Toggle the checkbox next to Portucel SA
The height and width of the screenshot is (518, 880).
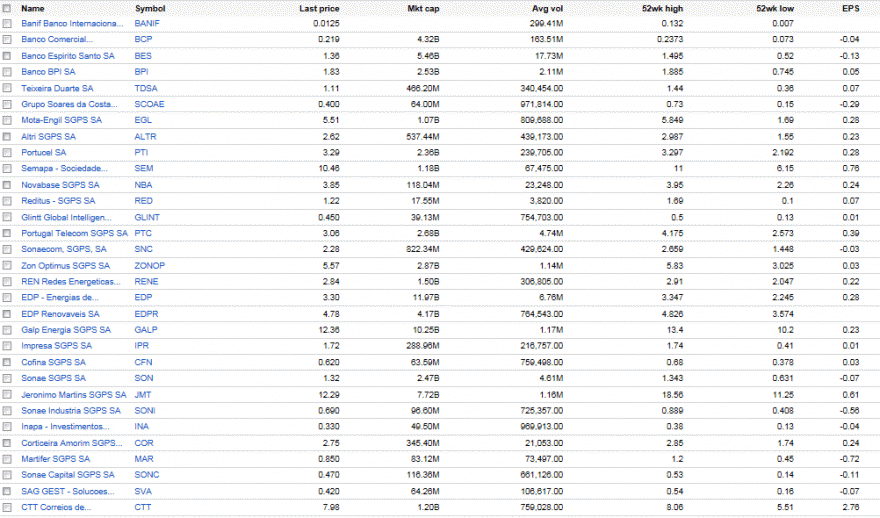tap(7, 153)
